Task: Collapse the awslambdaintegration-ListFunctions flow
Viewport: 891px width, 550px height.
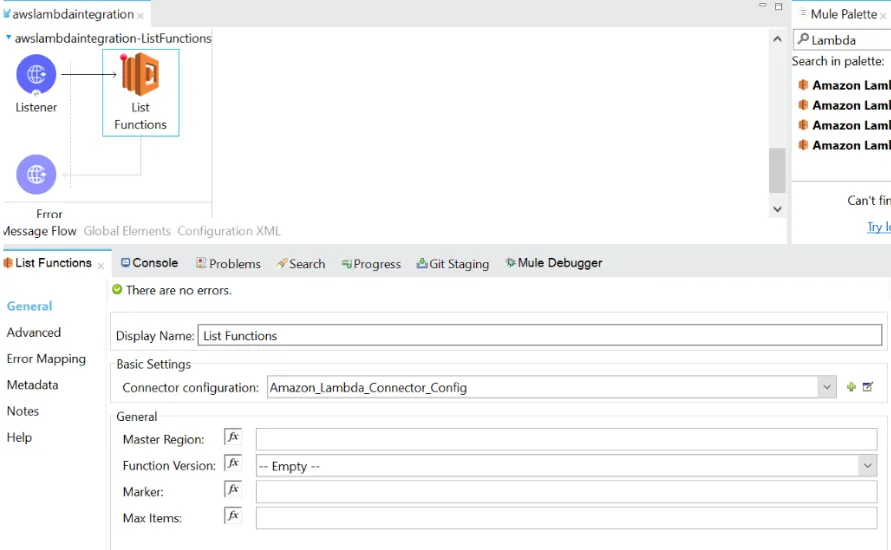Action: tap(9, 38)
